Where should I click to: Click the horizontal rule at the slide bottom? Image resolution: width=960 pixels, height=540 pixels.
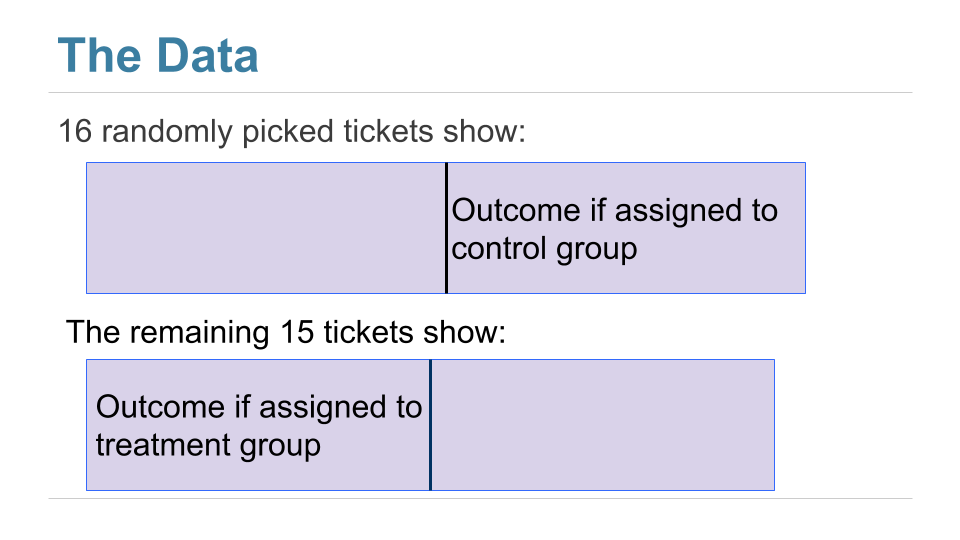pos(480,498)
